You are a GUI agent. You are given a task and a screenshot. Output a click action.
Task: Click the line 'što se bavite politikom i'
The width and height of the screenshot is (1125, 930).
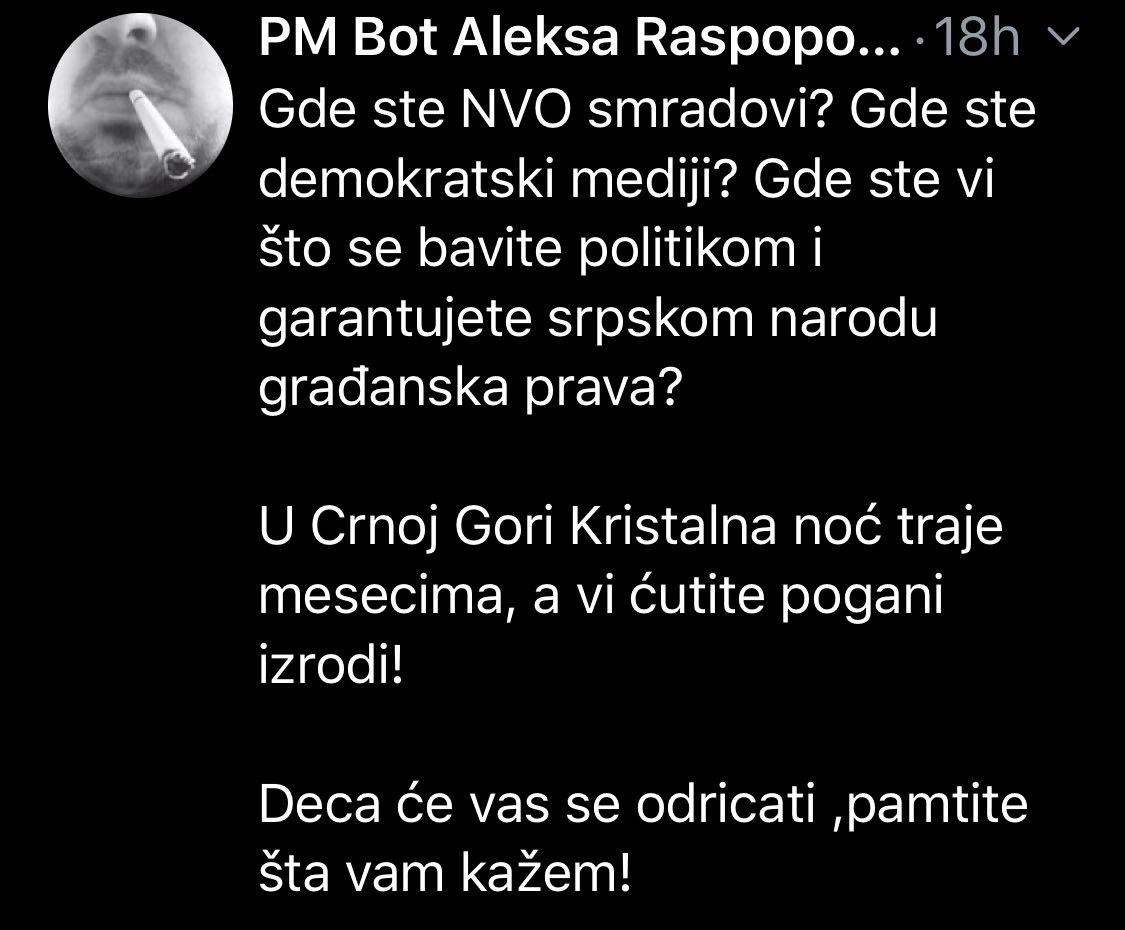(540, 248)
